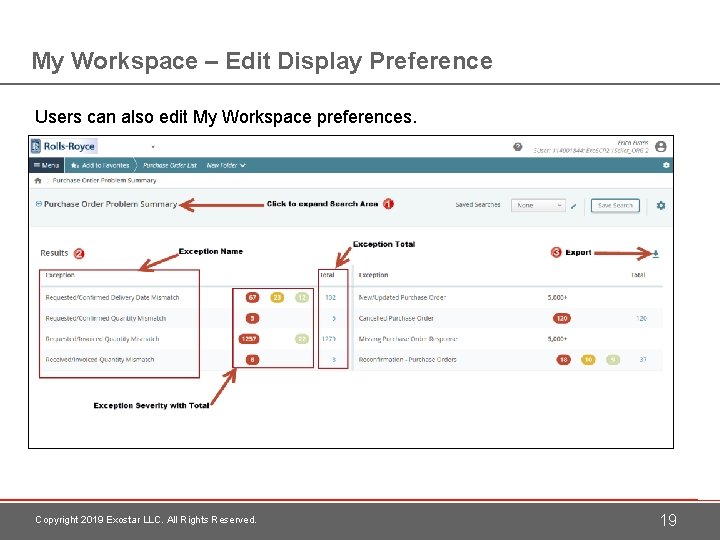
Task: Expand search area next to Purchase Order Problem Summary heading
Action: click(39, 204)
